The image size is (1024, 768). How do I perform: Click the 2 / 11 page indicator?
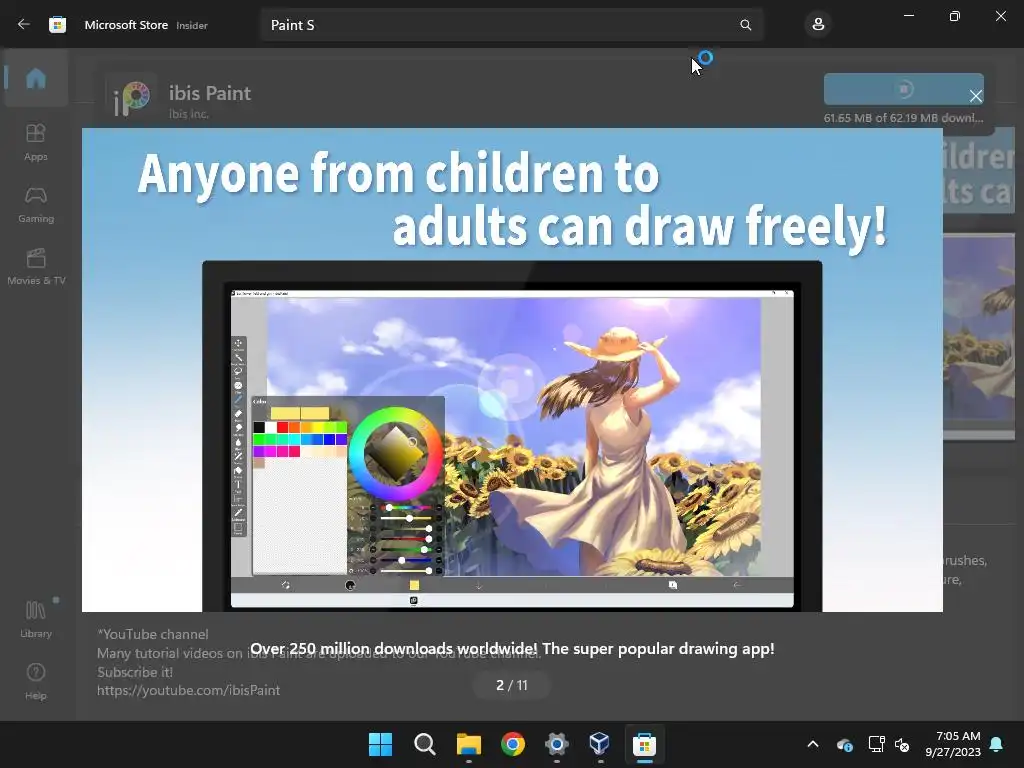[x=511, y=685]
